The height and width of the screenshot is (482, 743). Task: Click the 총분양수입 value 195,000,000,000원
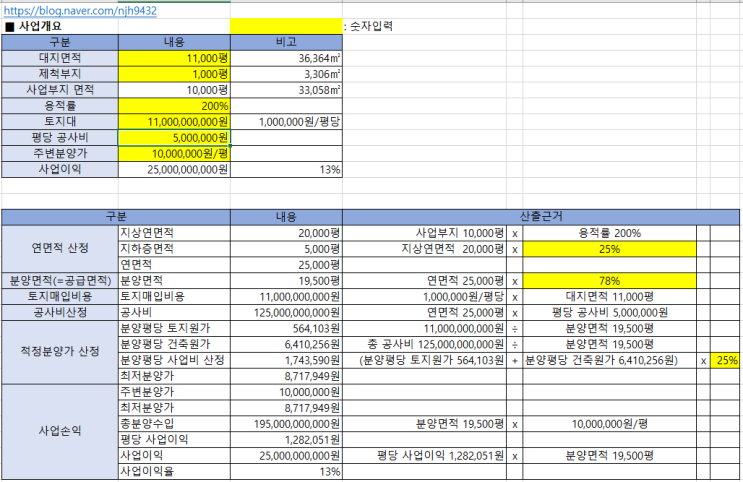point(286,424)
